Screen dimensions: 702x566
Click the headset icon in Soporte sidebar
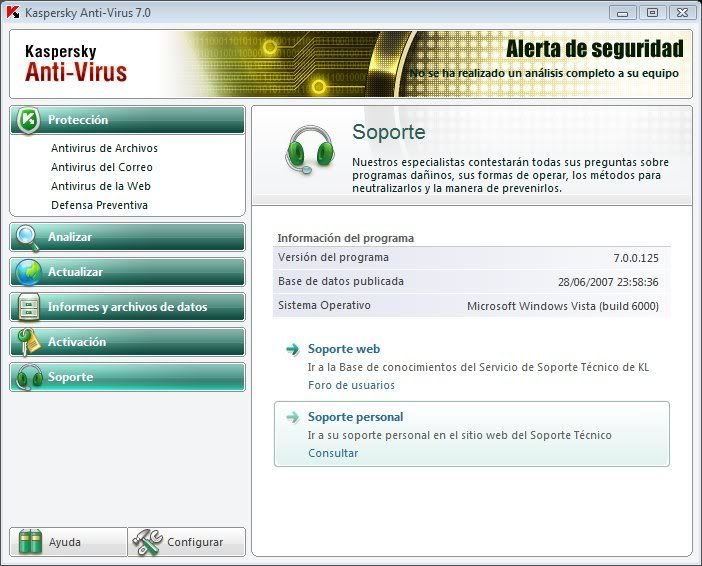pyautogui.click(x=29, y=377)
